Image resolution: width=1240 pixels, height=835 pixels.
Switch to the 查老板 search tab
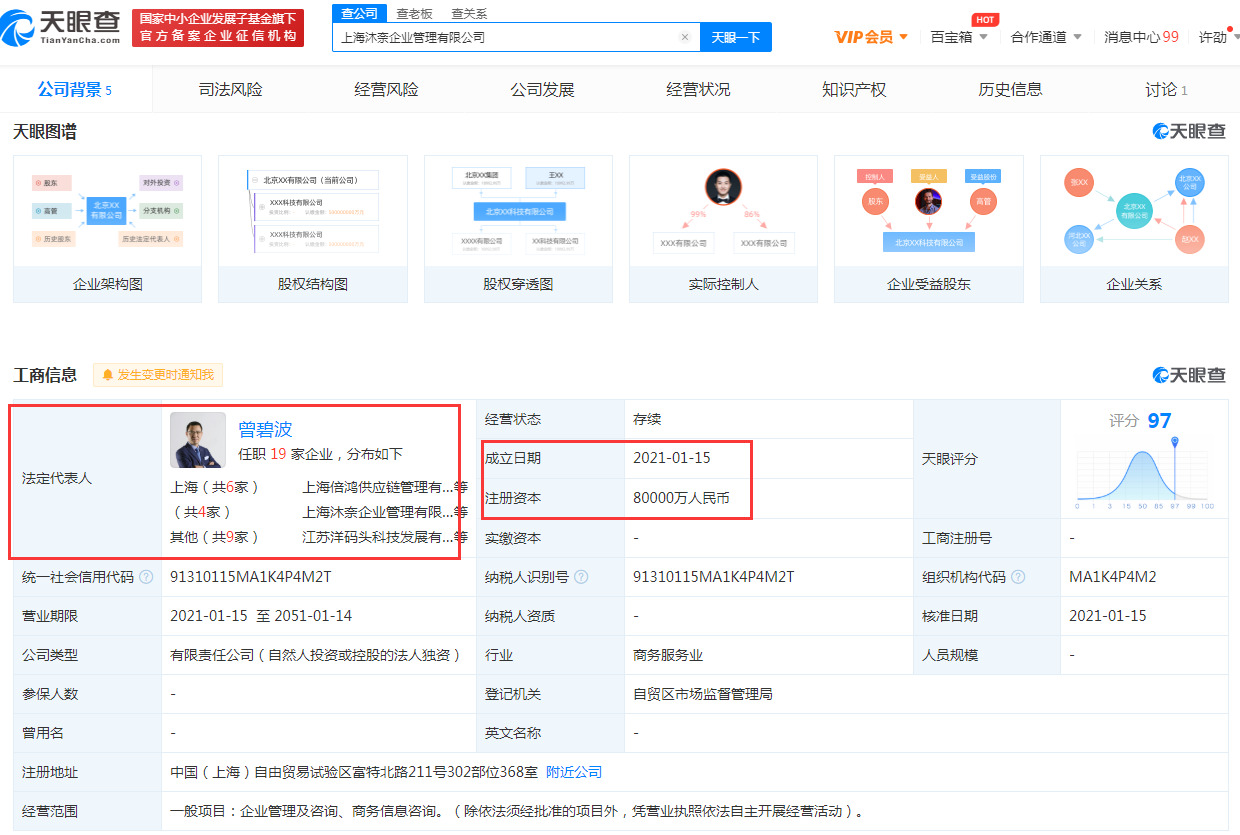414,13
